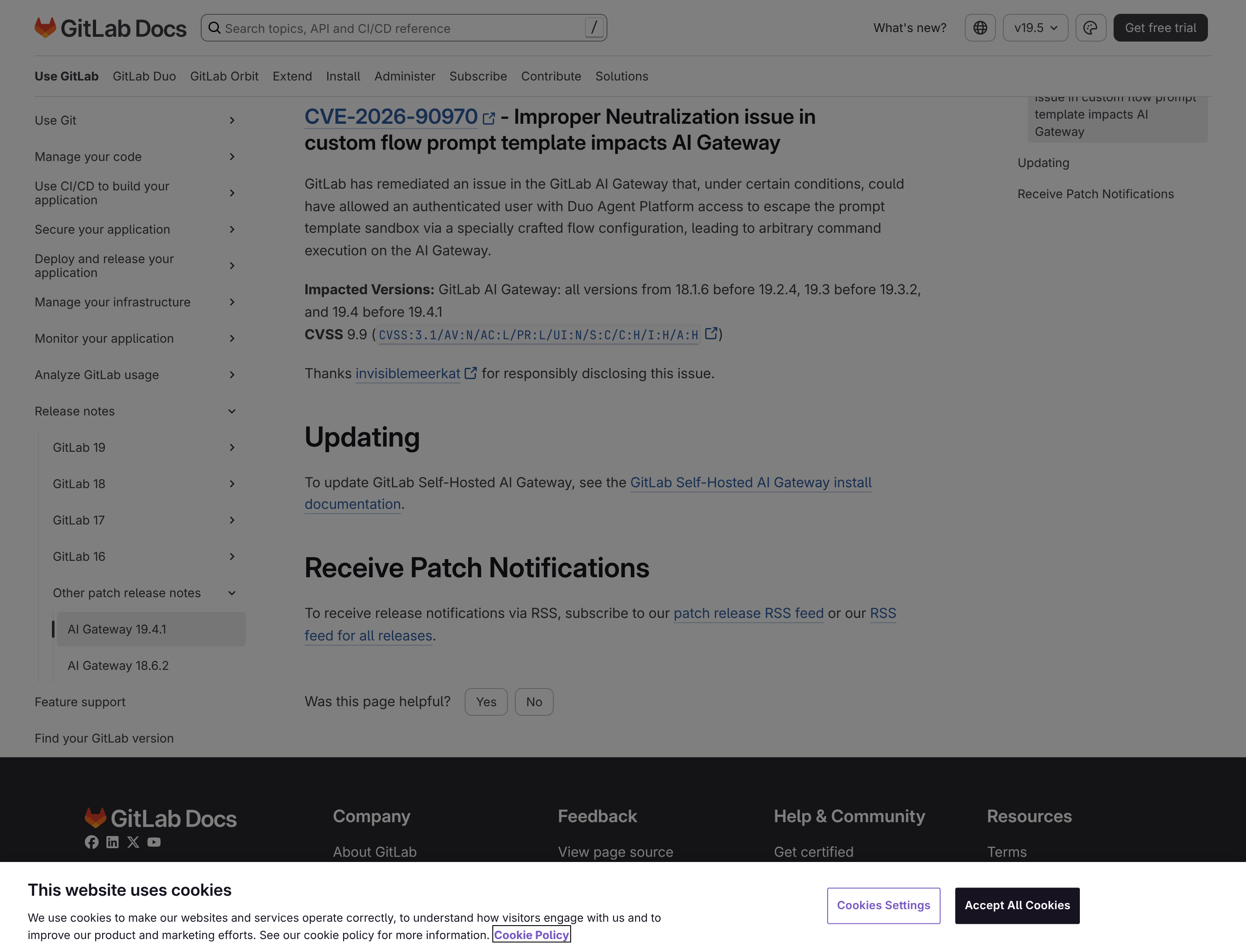Click the search magnifier icon
Image resolution: width=1246 pixels, height=952 pixels.
click(x=214, y=28)
